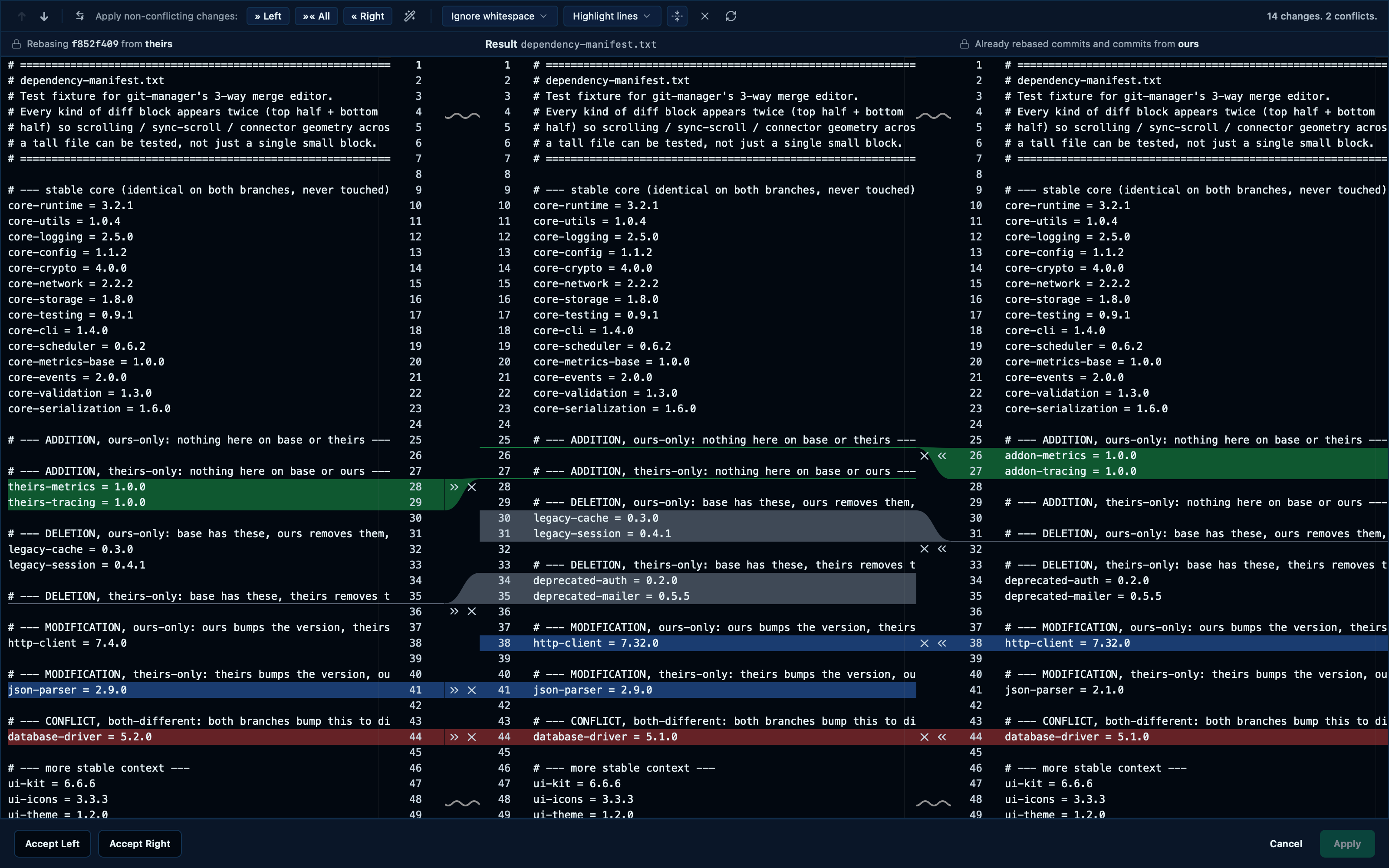Click 'database-driver = 5.1.0' in result pane

pyautogui.click(x=605, y=737)
